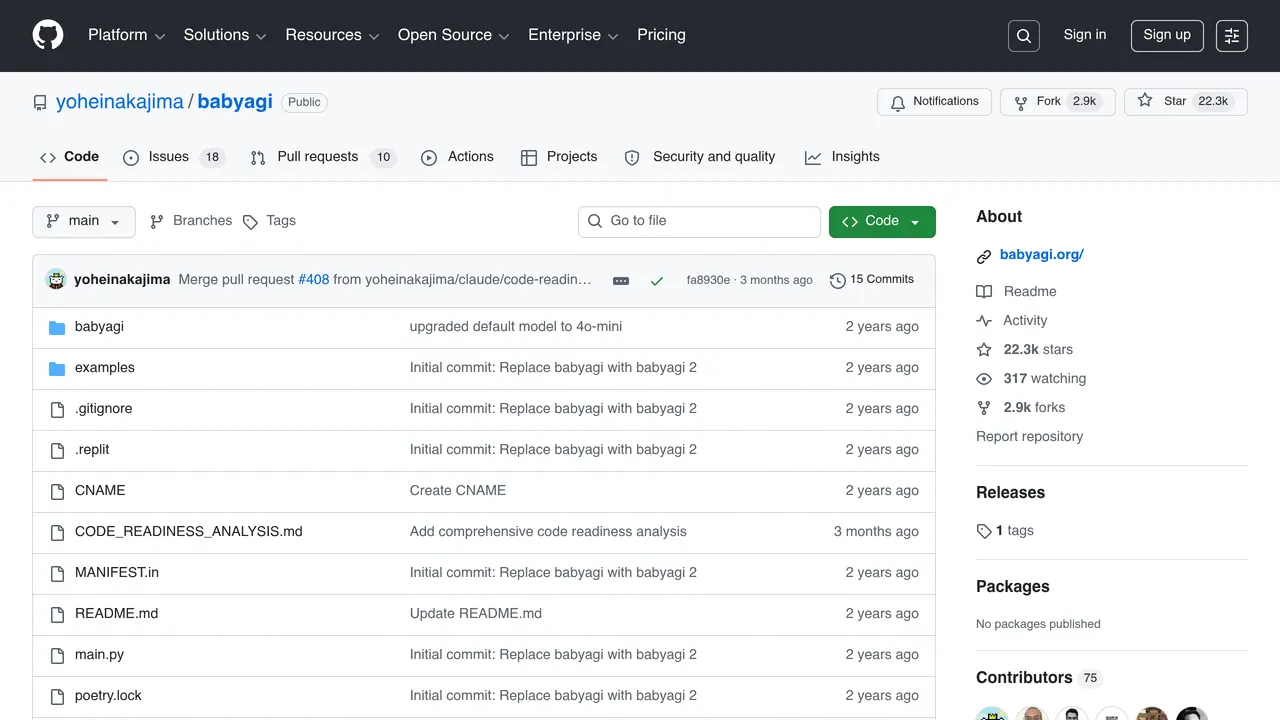Screen dimensions: 1280x720
Task: Open appearance settings sliders icon
Action: coord(1232,36)
